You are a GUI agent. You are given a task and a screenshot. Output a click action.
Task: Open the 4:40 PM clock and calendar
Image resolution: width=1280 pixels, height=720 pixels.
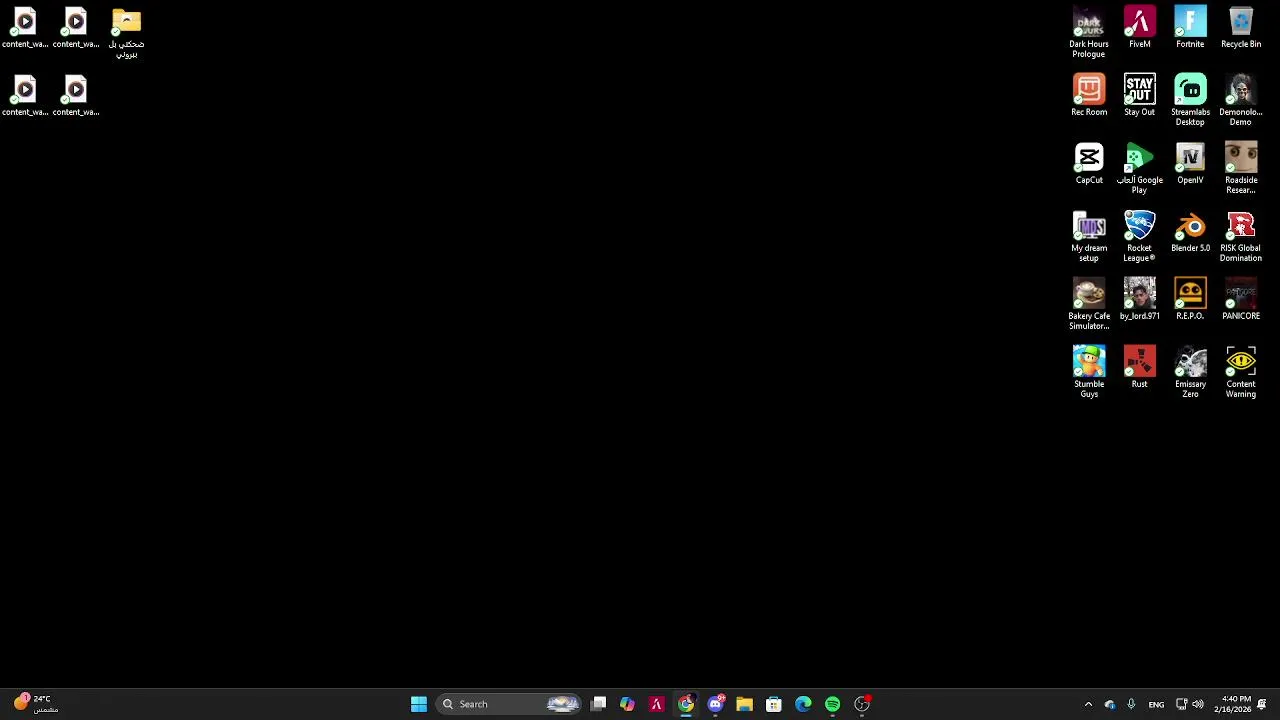click(x=1233, y=704)
